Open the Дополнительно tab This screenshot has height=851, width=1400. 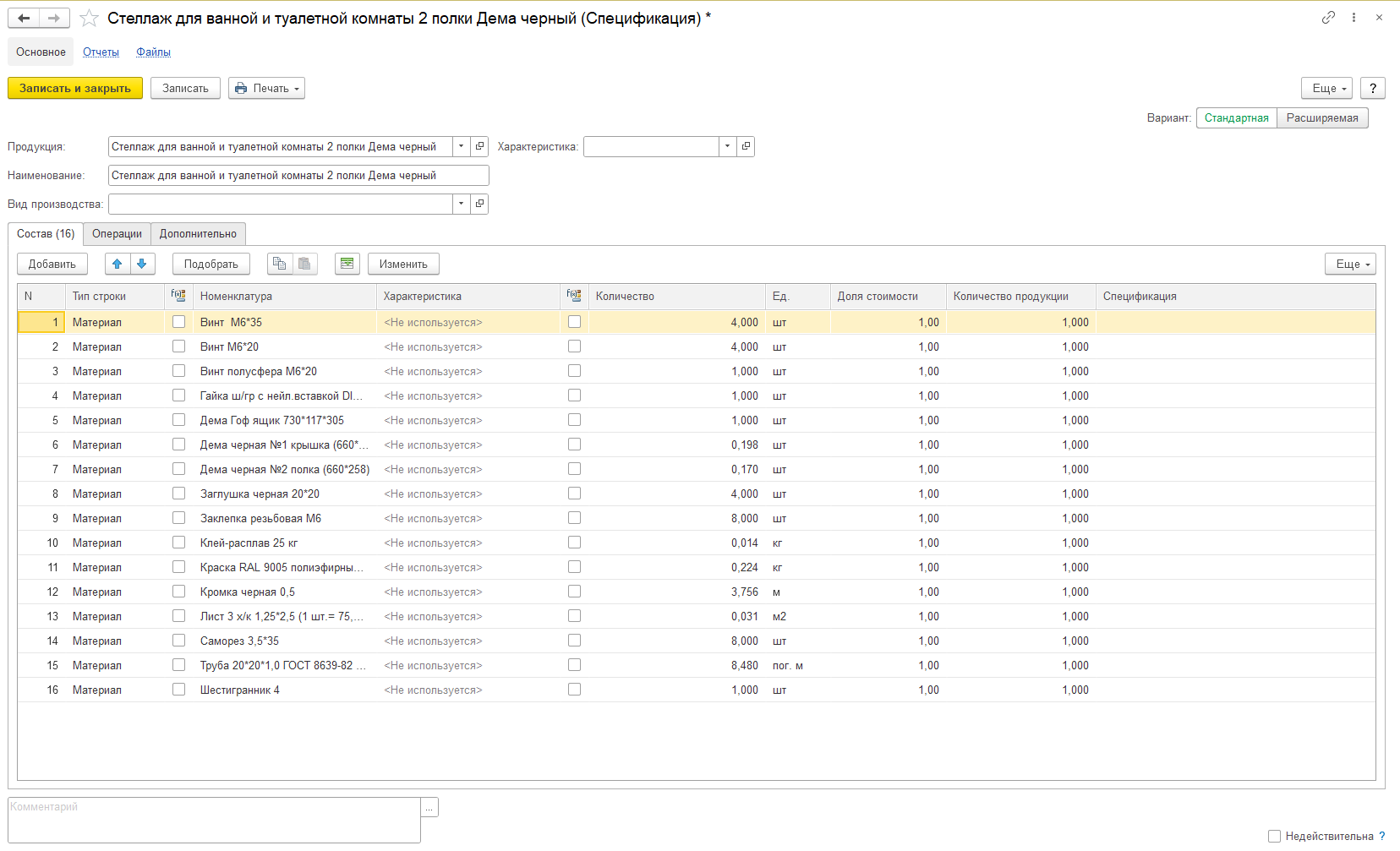tap(198, 234)
